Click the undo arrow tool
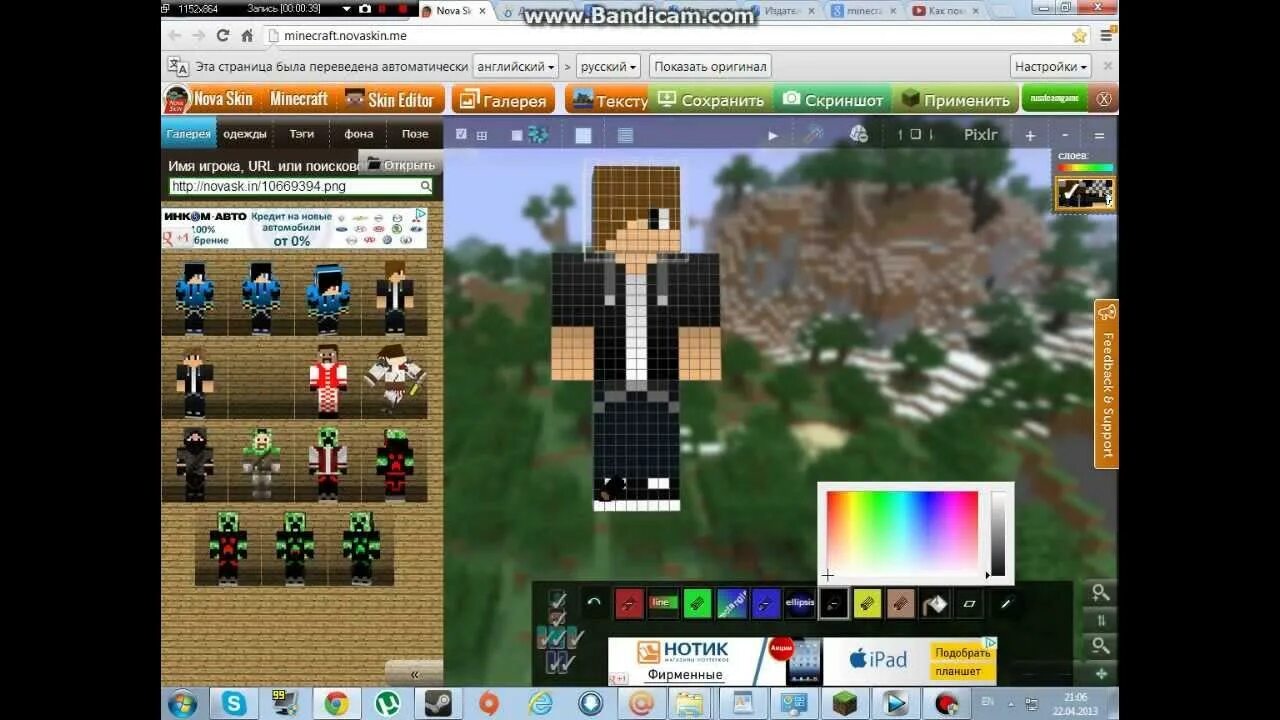Image resolution: width=1280 pixels, height=720 pixels. [594, 602]
